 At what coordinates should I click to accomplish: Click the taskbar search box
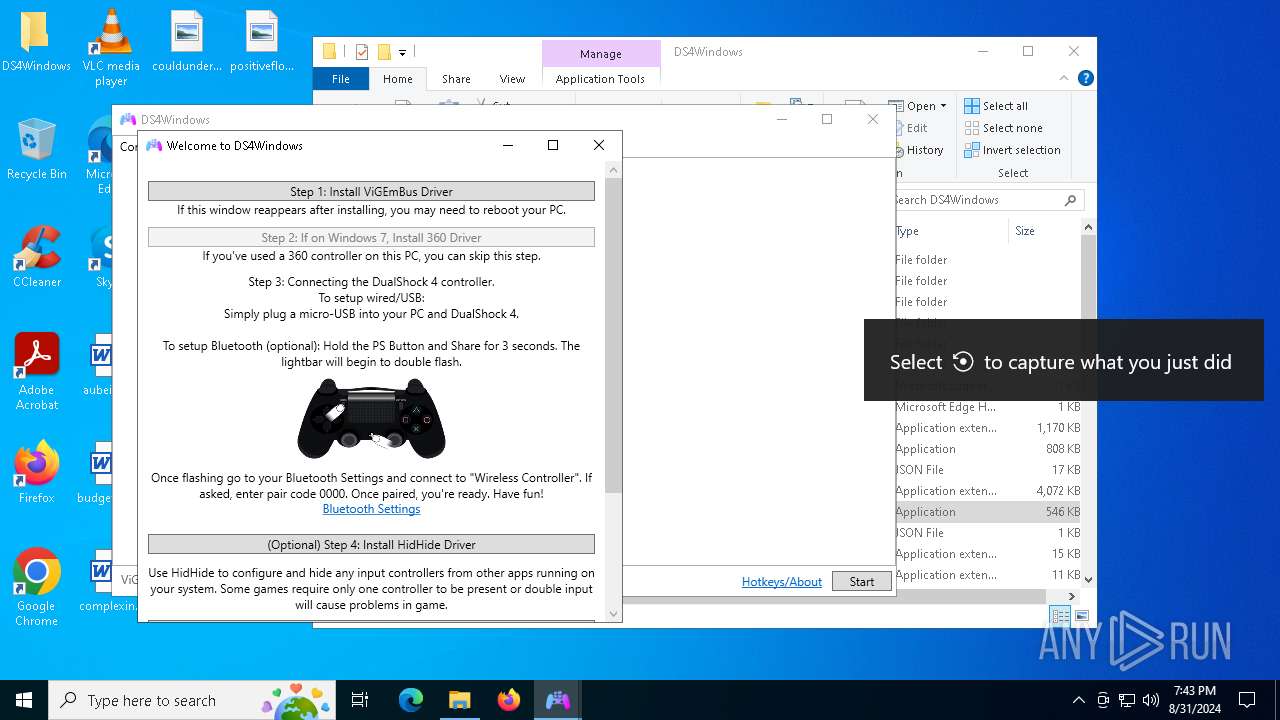(194, 700)
